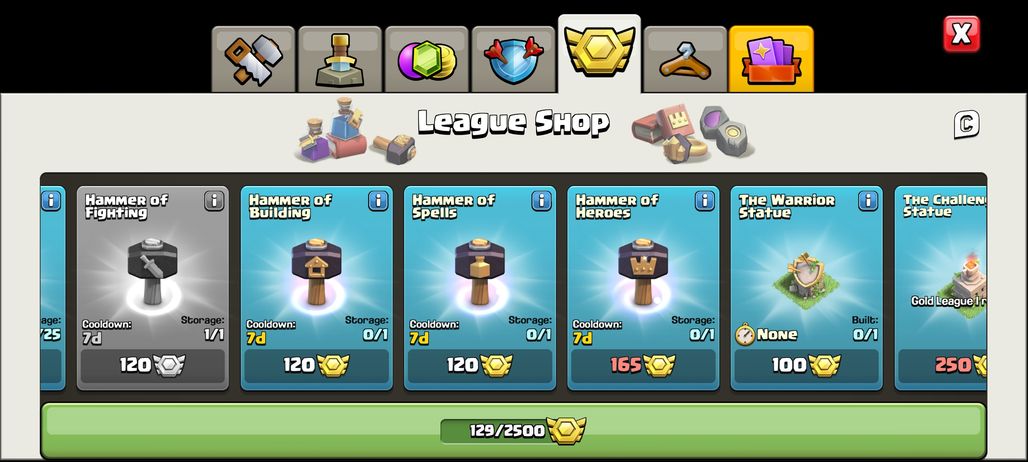
Task: Show info for Hammer of Building
Action: [378, 201]
